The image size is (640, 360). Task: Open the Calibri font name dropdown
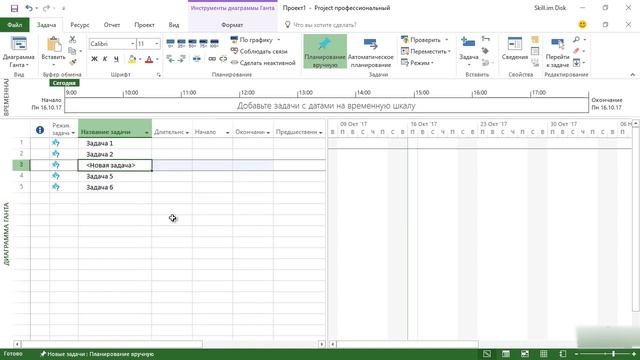click(133, 44)
